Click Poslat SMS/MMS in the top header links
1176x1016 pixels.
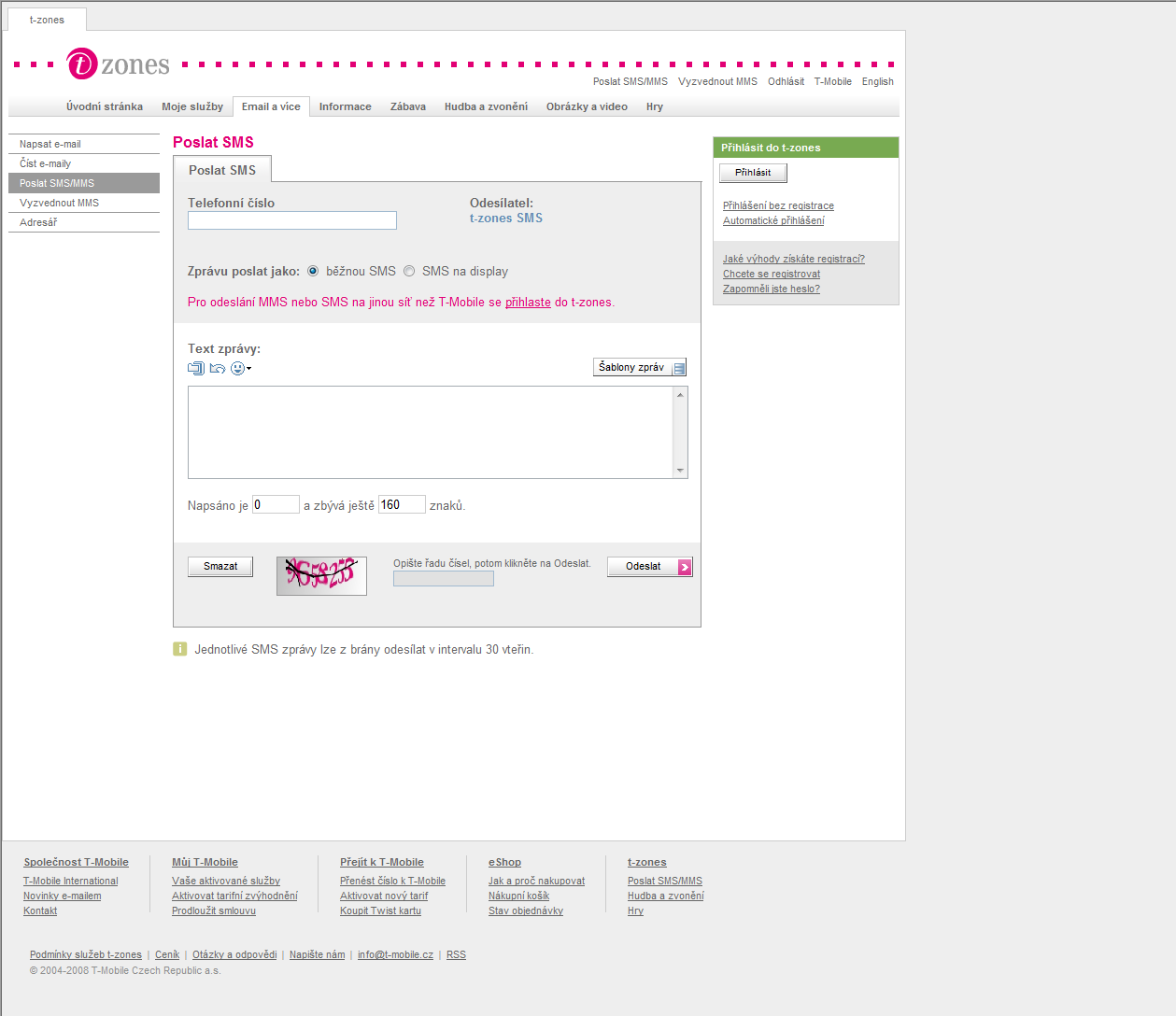point(631,82)
